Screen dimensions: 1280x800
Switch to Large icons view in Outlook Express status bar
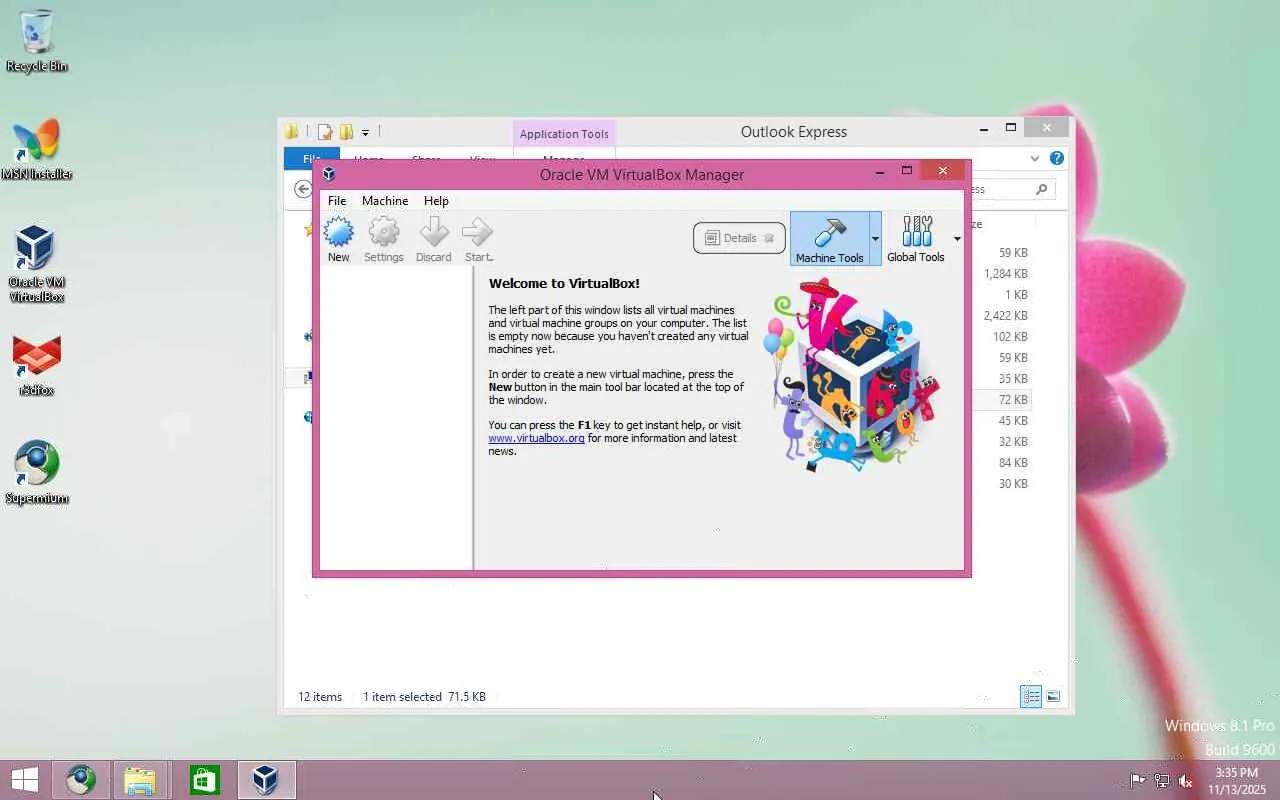[x=1053, y=696]
